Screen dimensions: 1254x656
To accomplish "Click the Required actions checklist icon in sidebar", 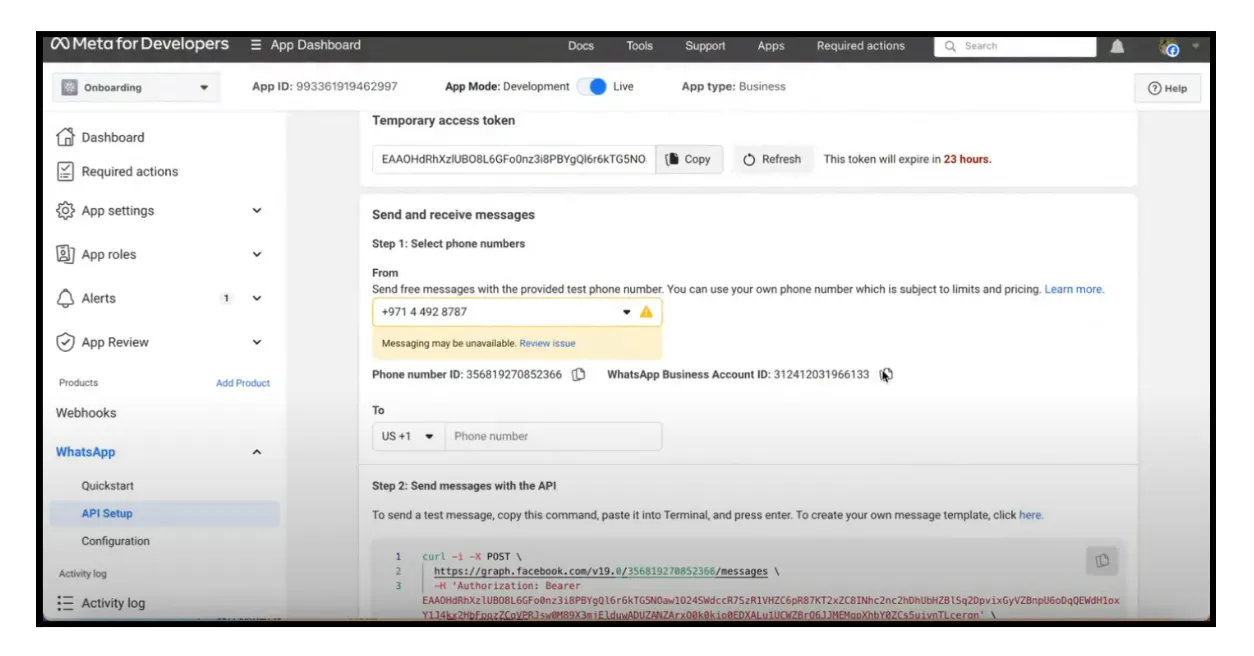I will tap(66, 171).
